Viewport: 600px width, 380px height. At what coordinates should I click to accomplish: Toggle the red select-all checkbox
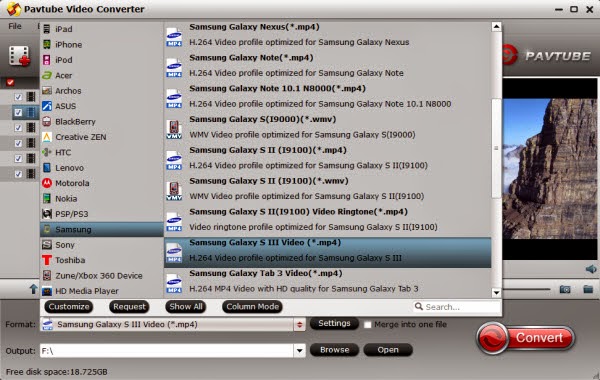(10, 82)
